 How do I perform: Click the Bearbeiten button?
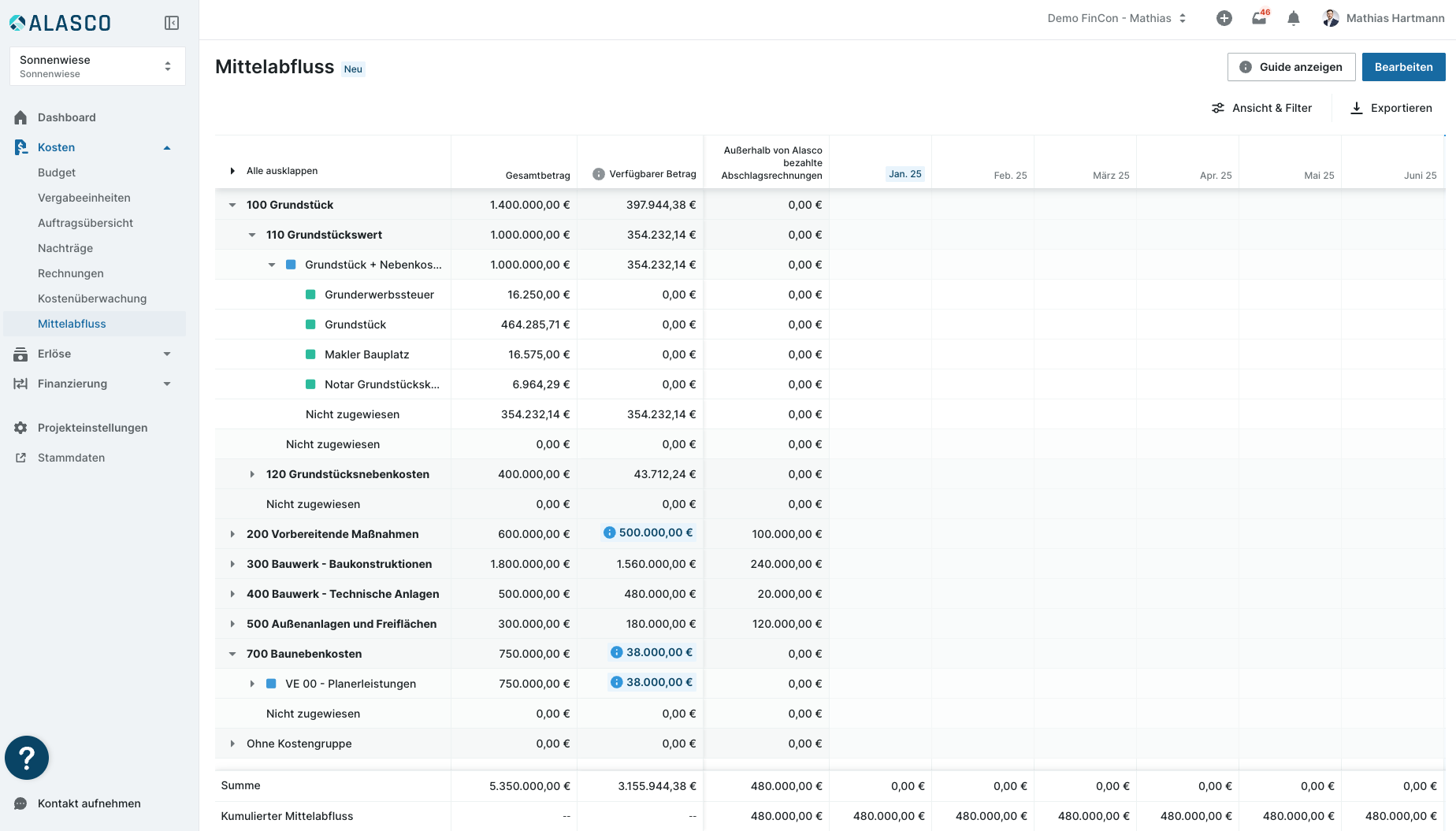pos(1403,67)
